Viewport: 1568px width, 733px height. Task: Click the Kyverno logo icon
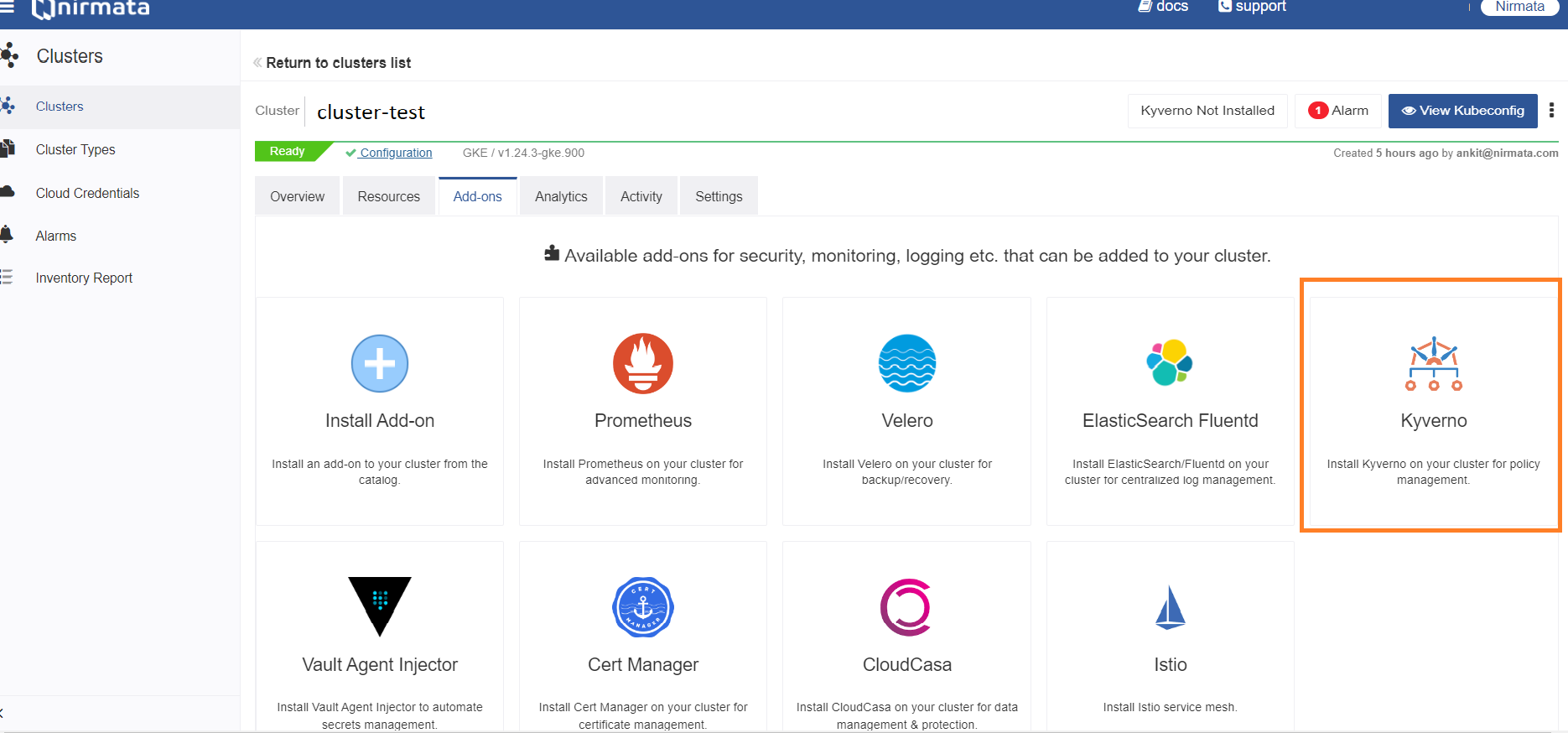1433,364
